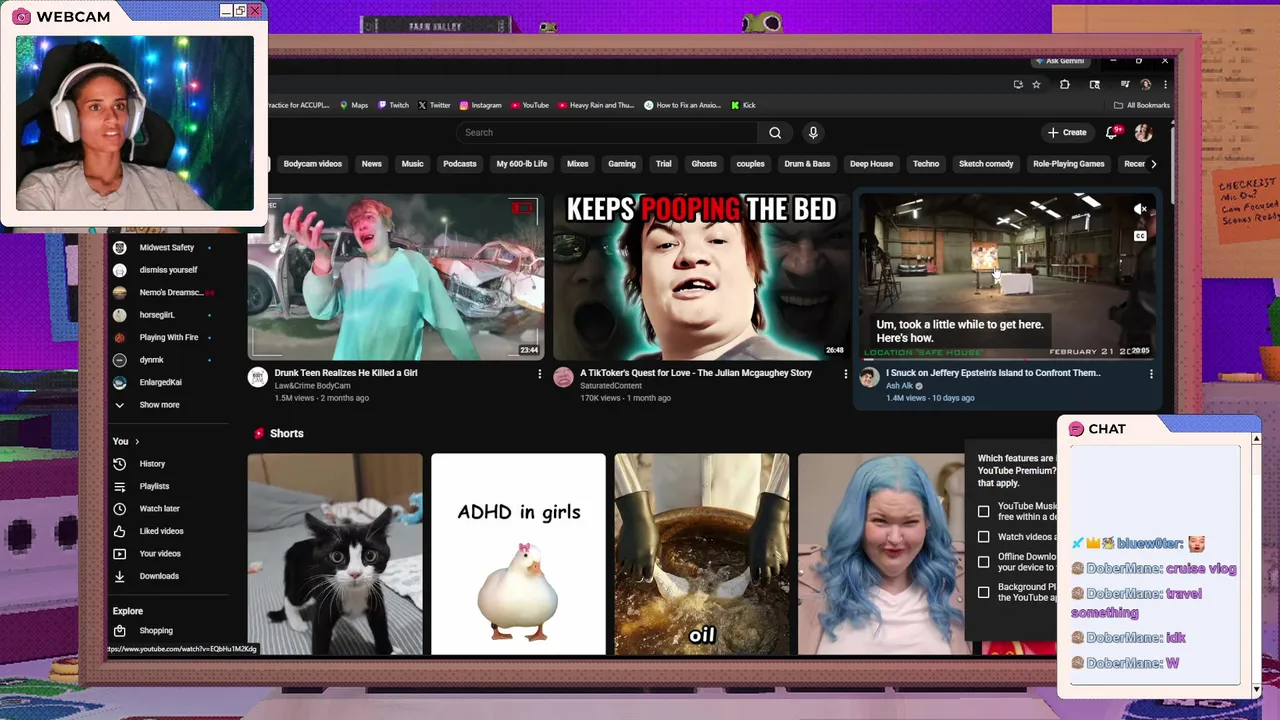This screenshot has height=720, width=1280.
Task: Check the Watch videos survey option
Action: pos(984,537)
